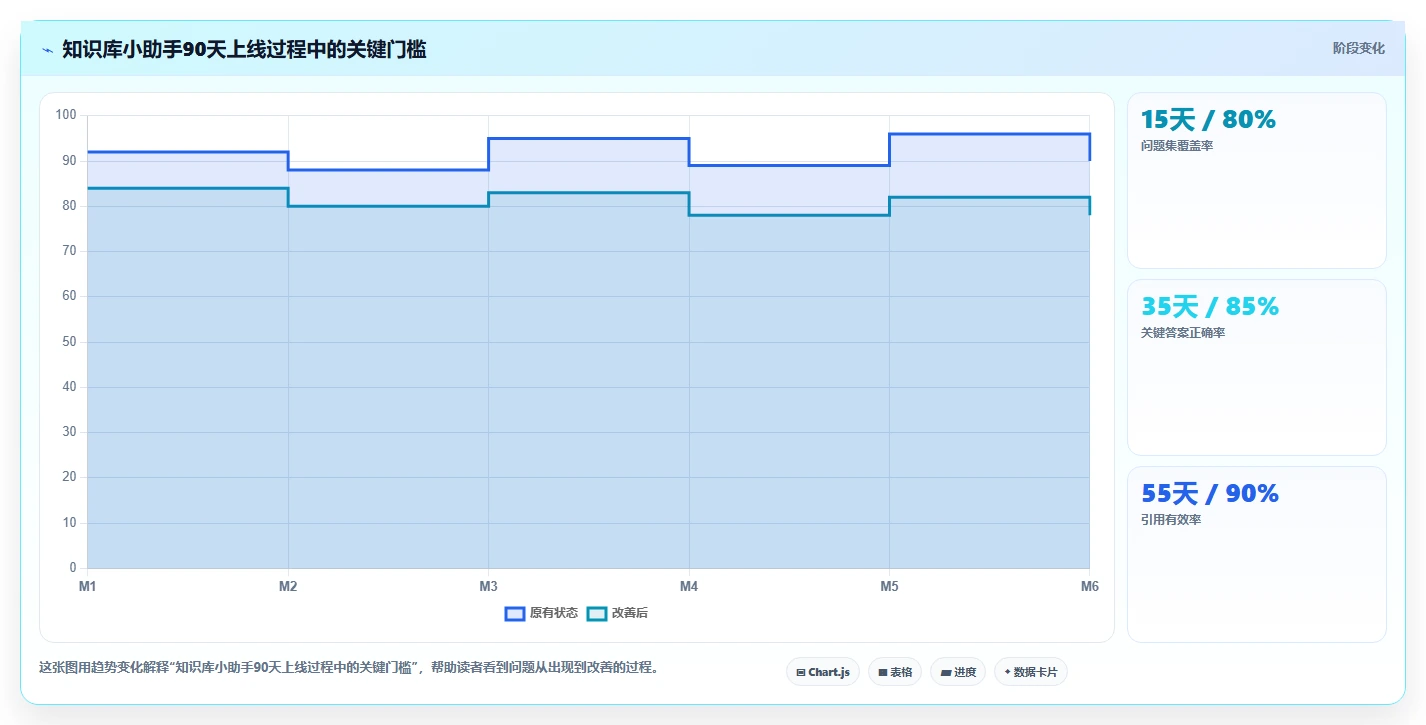Click the icon inside the 表格 chip
The height and width of the screenshot is (725, 1426).
[883, 673]
